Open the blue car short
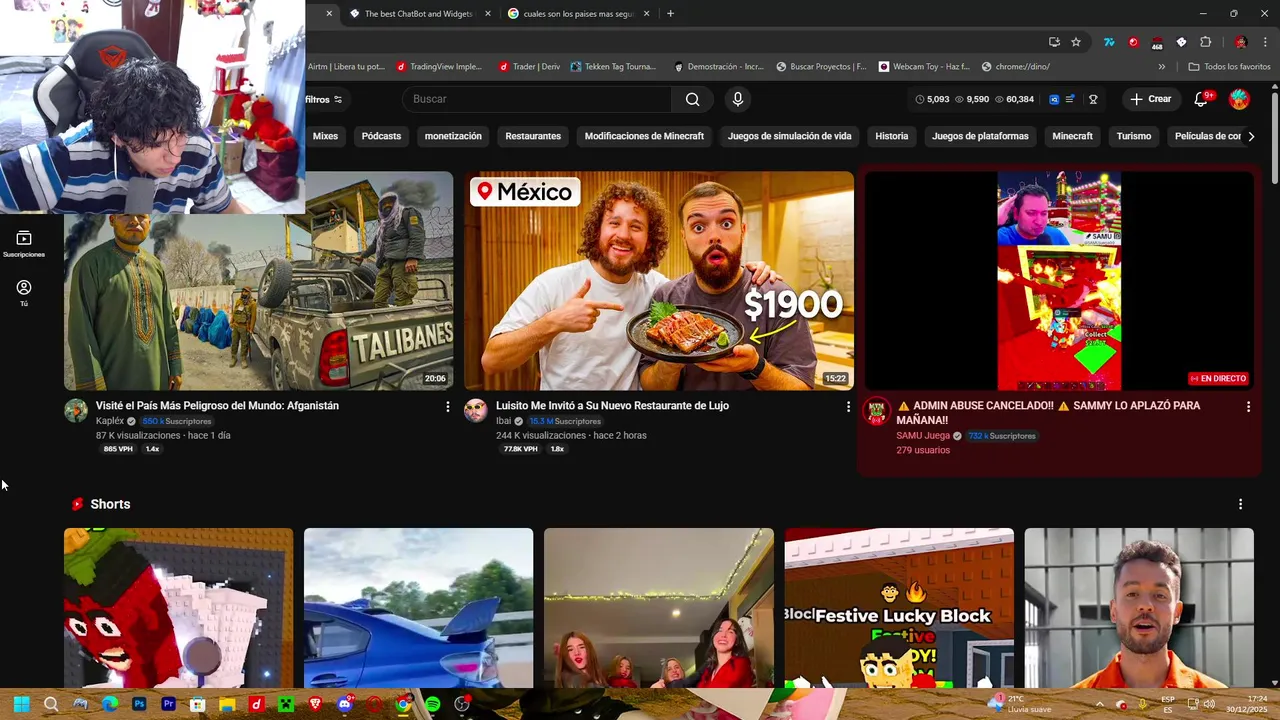This screenshot has height=720, width=1280. click(x=418, y=608)
